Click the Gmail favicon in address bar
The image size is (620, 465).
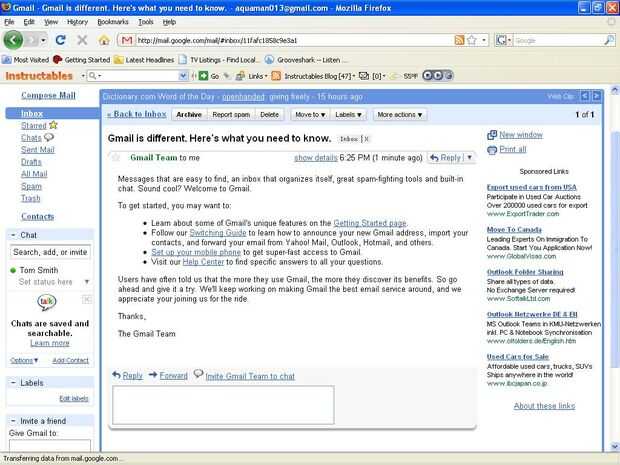(127, 40)
